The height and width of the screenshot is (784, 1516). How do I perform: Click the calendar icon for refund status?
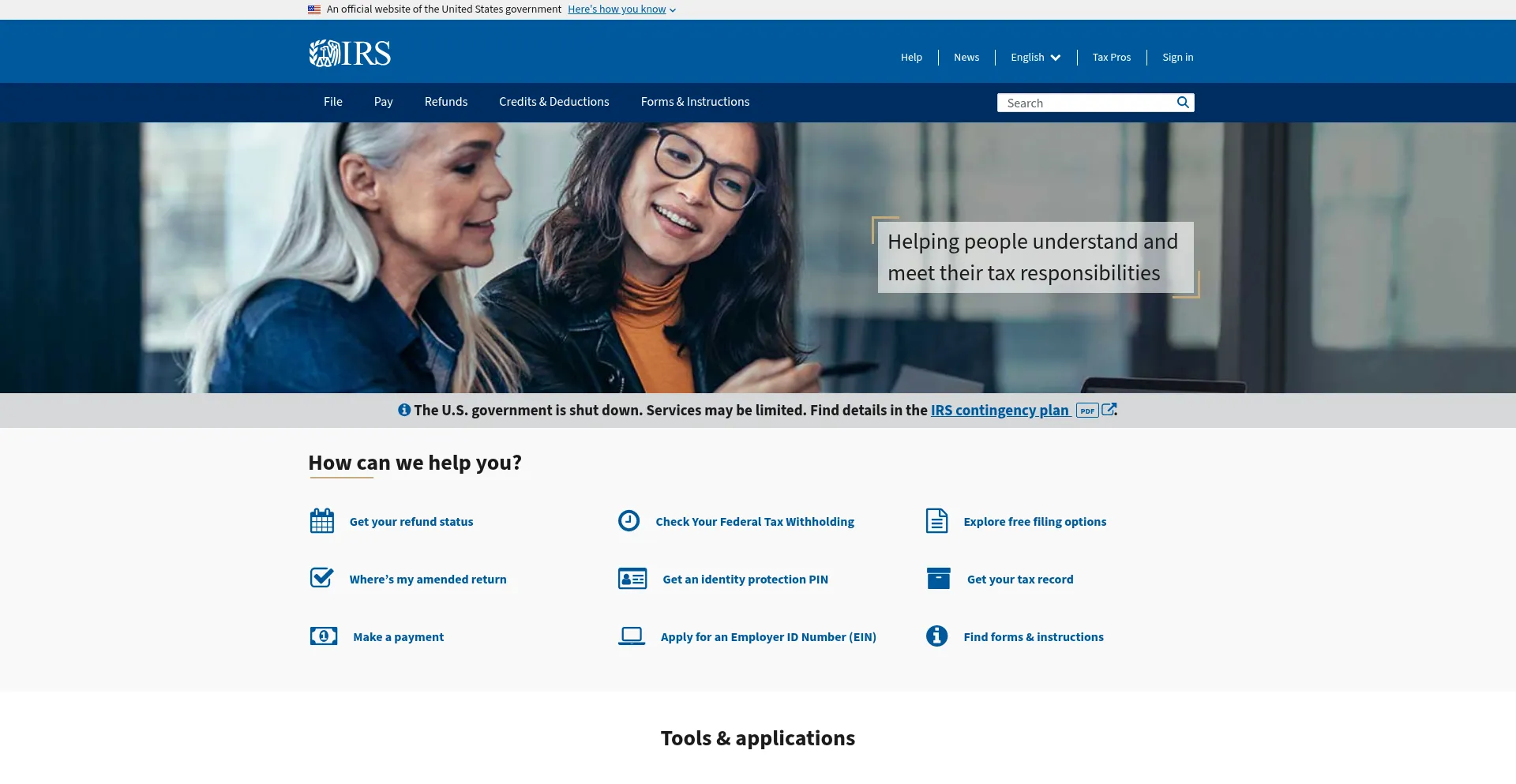click(322, 521)
